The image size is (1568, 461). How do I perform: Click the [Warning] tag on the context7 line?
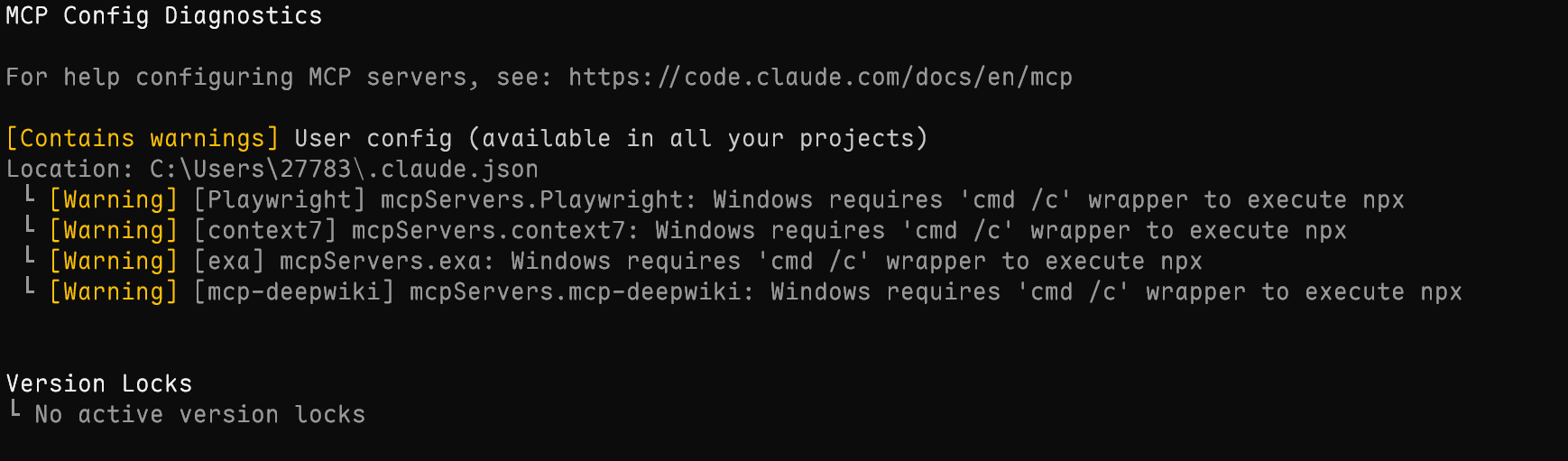point(114,231)
